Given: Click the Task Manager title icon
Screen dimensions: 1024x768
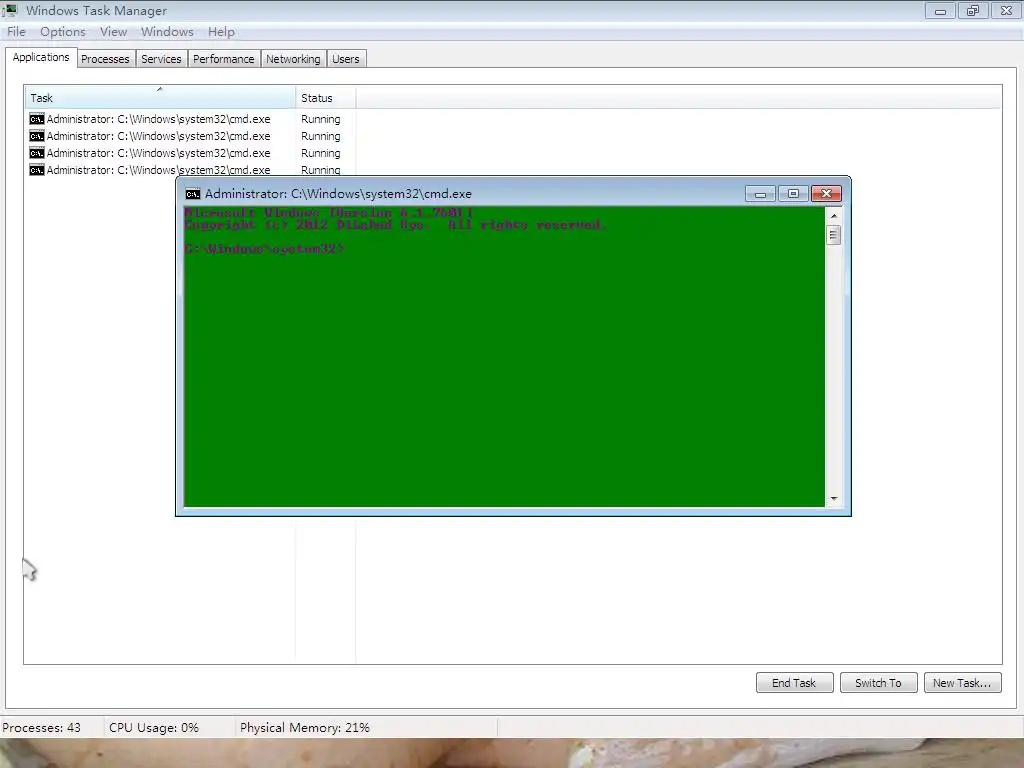Looking at the screenshot, I should tap(11, 10).
